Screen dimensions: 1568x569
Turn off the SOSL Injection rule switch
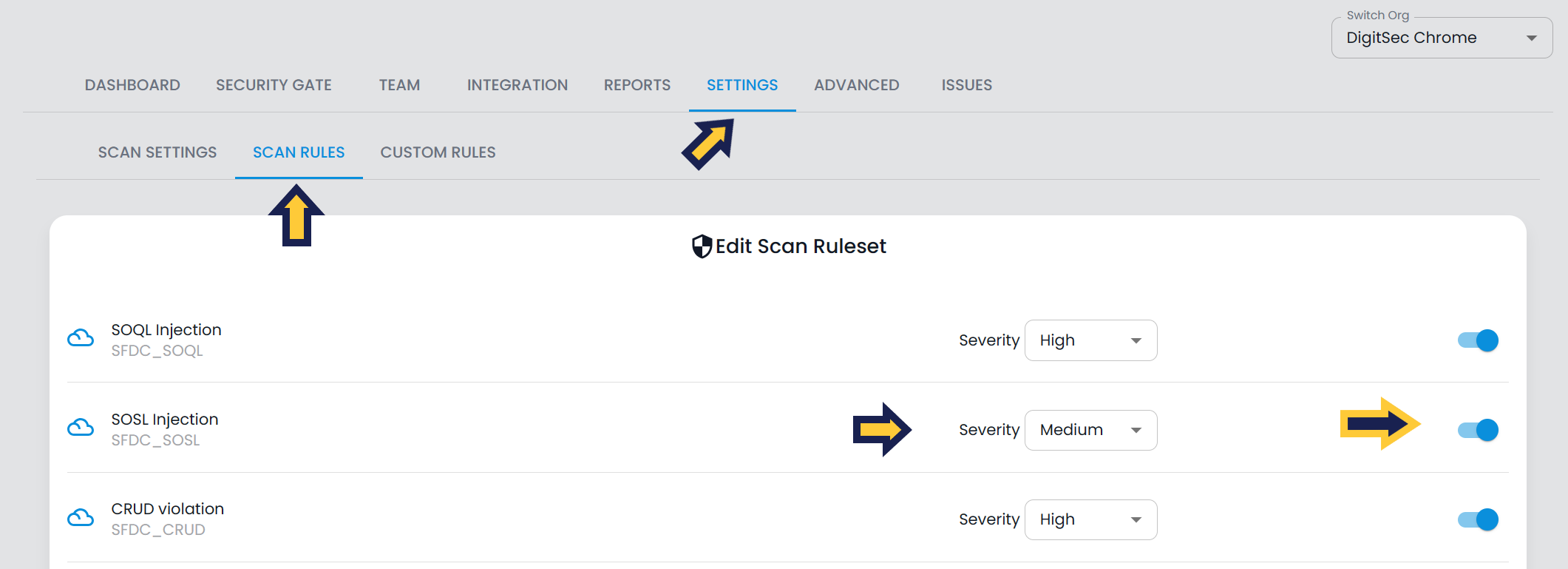pyautogui.click(x=1478, y=430)
